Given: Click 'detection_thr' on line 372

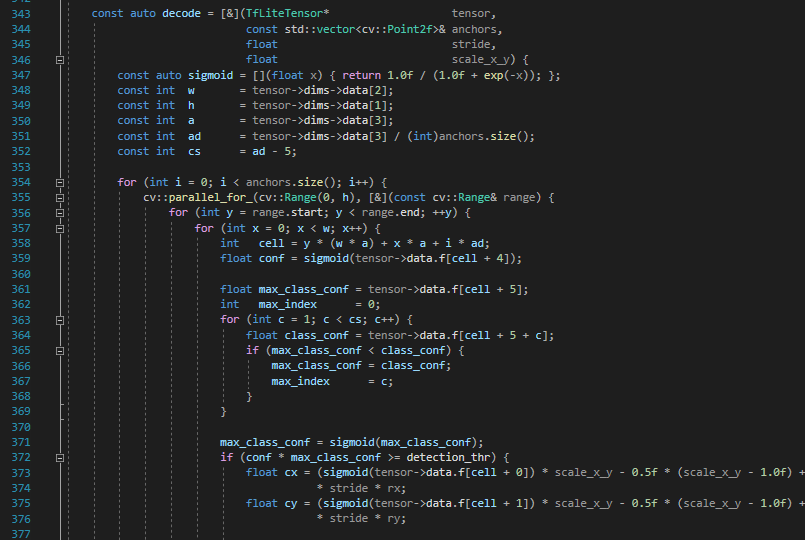Looking at the screenshot, I should click(x=448, y=457).
